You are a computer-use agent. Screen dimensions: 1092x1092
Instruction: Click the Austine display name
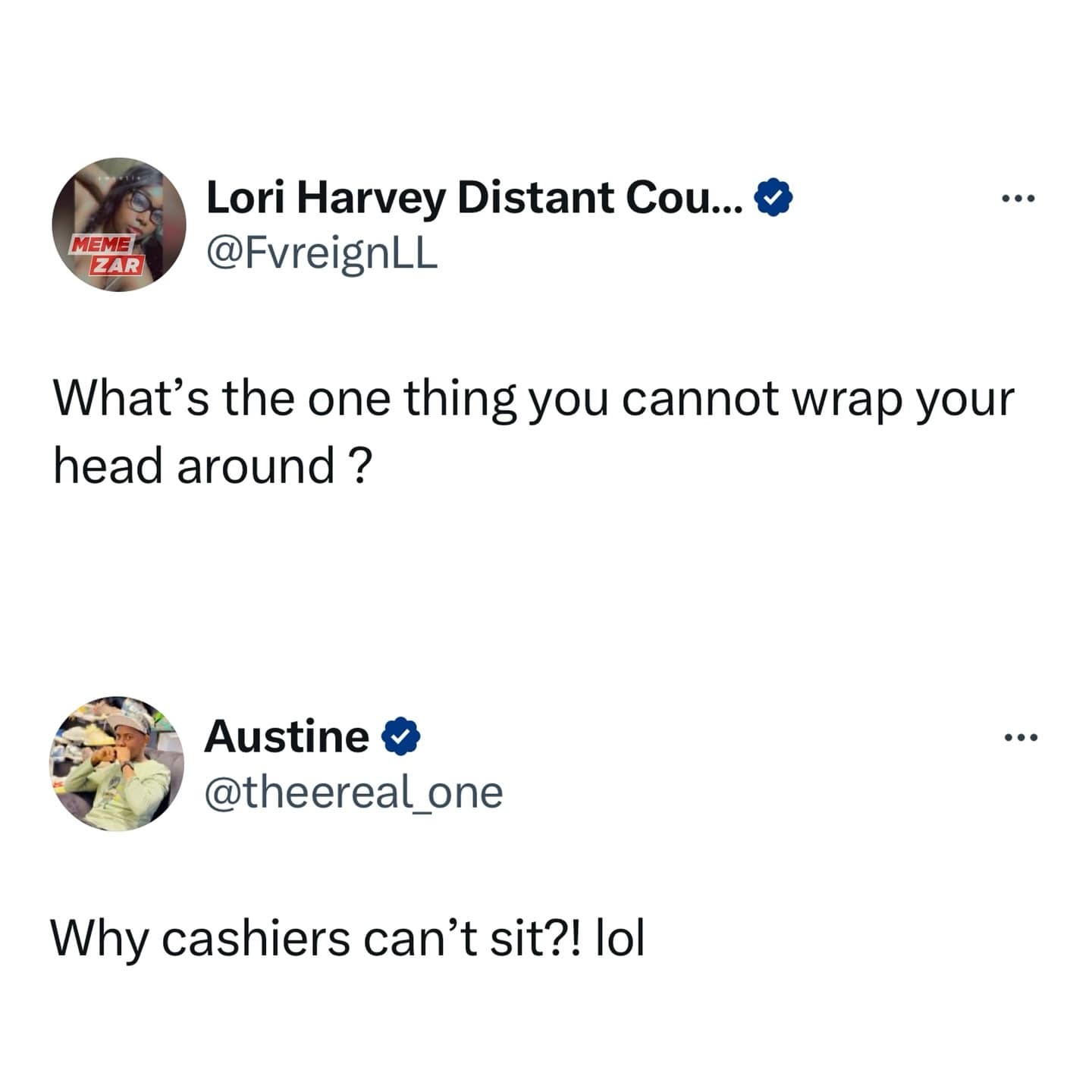(287, 736)
